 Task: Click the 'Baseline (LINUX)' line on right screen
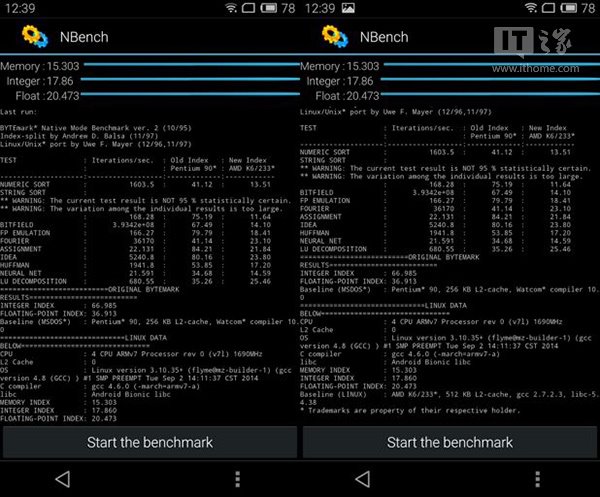click(x=449, y=394)
